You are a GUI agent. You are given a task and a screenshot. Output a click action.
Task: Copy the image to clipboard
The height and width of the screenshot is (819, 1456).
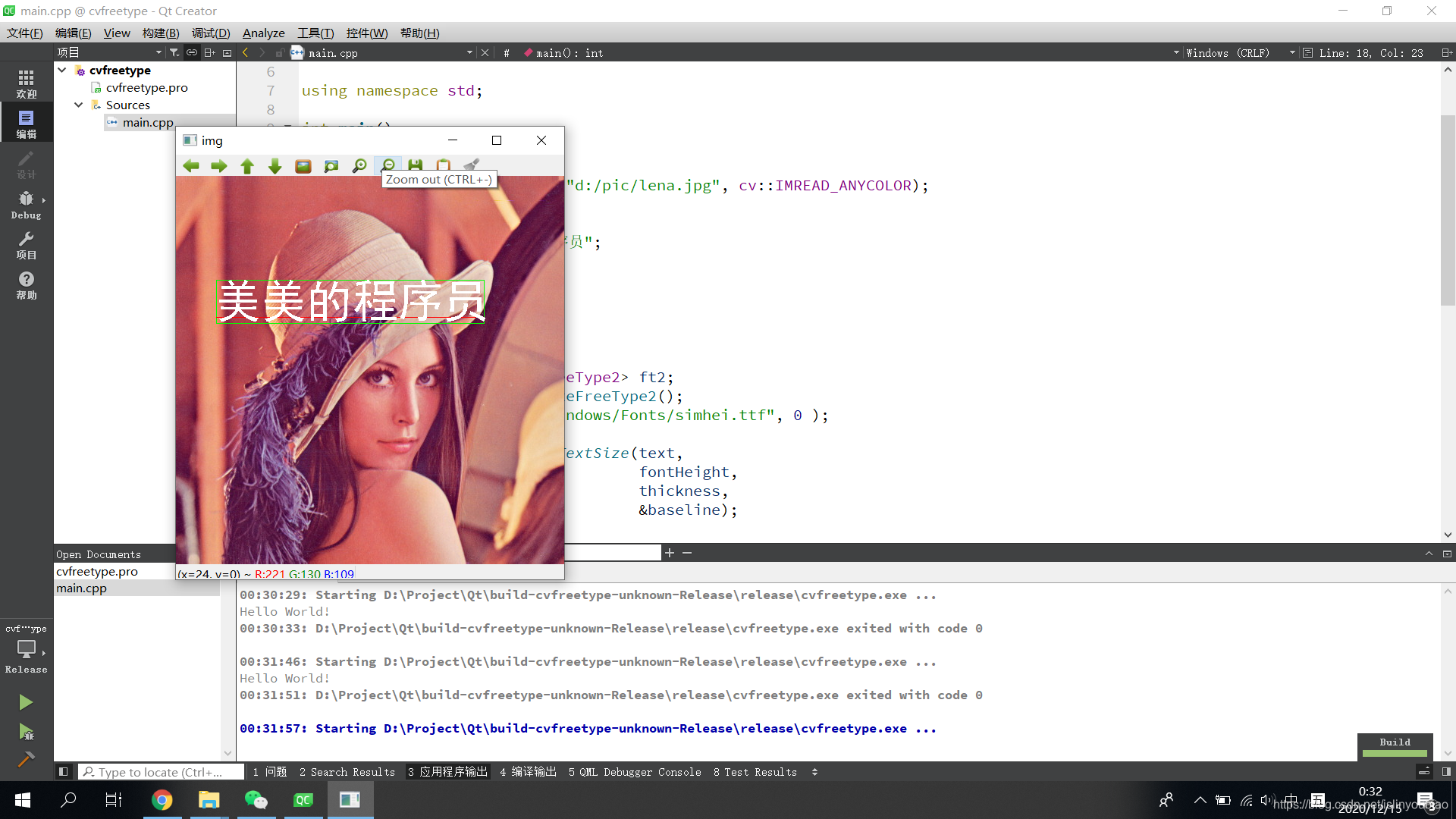(443, 165)
